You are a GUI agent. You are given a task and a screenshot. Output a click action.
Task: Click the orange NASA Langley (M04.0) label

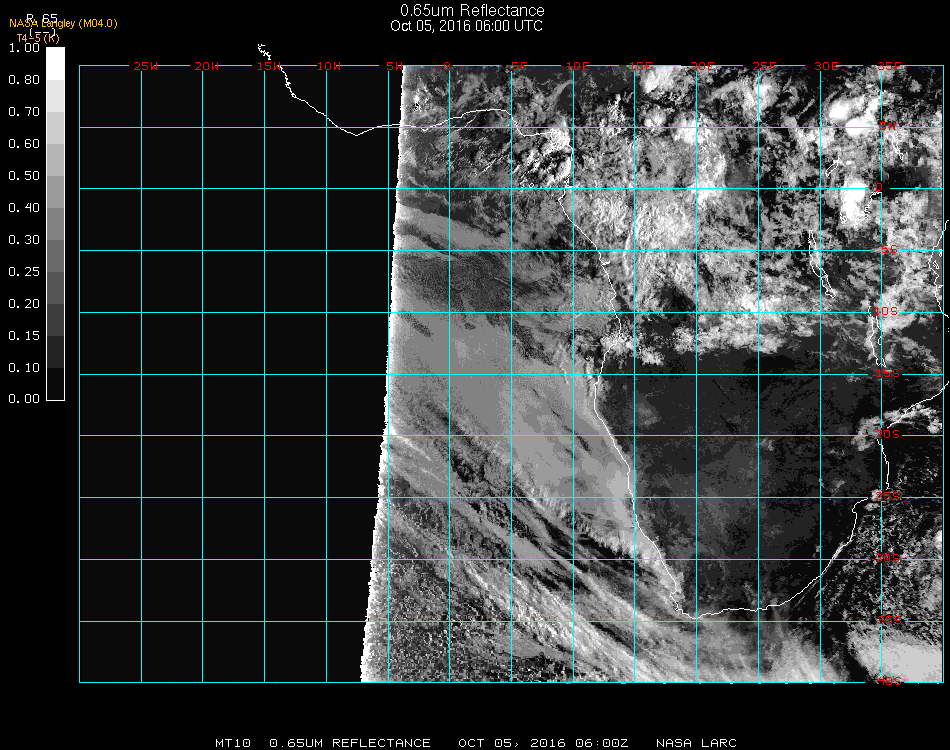(63, 23)
